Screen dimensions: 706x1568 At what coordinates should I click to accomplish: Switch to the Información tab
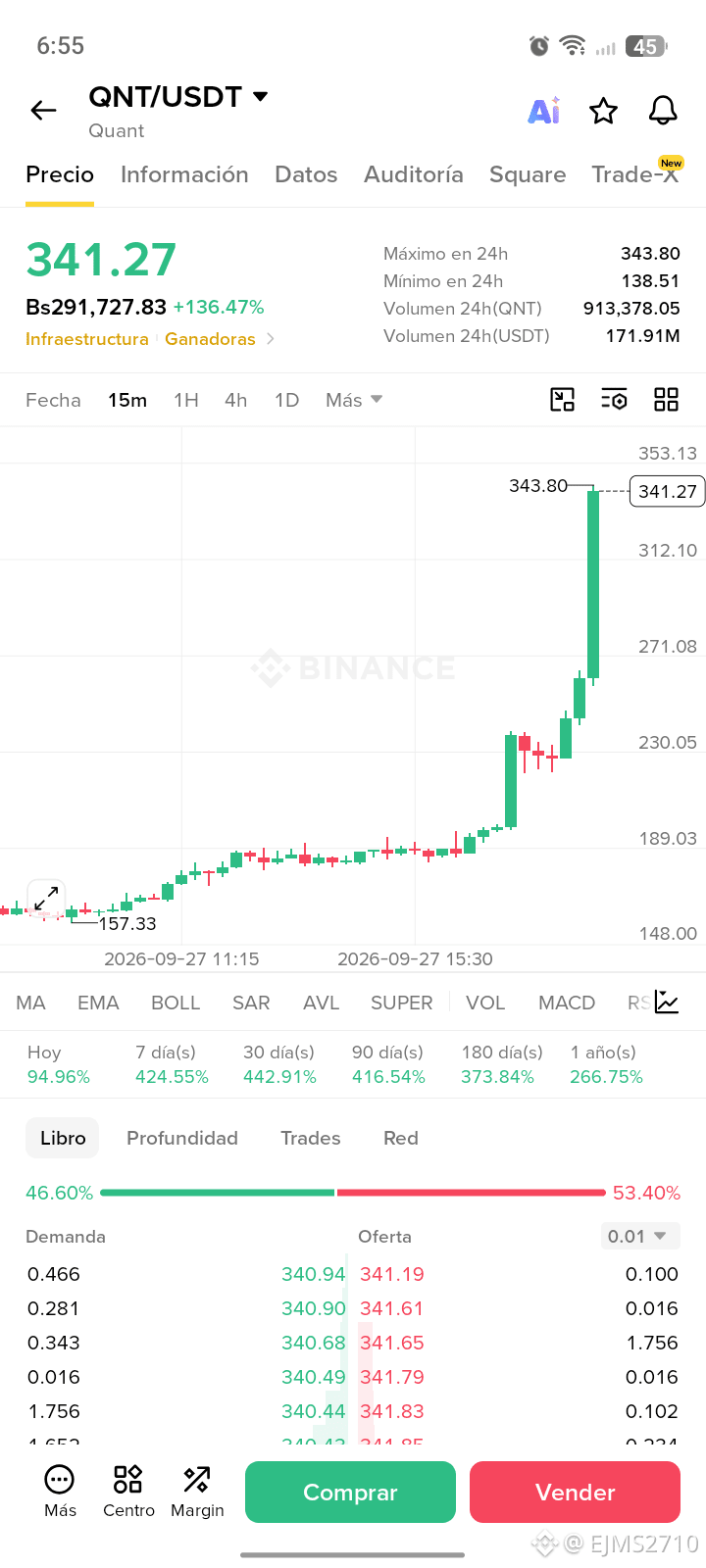[x=184, y=174]
